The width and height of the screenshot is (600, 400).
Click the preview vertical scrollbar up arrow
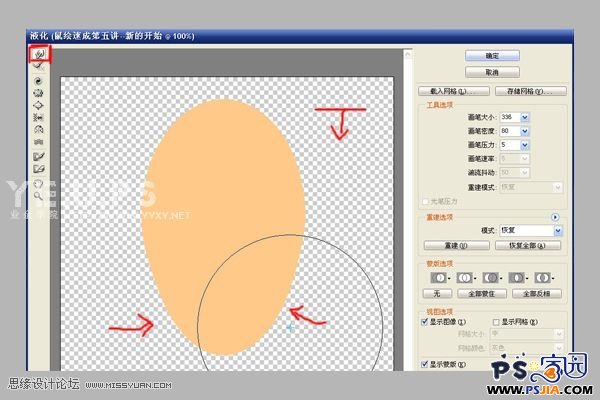[x=408, y=54]
